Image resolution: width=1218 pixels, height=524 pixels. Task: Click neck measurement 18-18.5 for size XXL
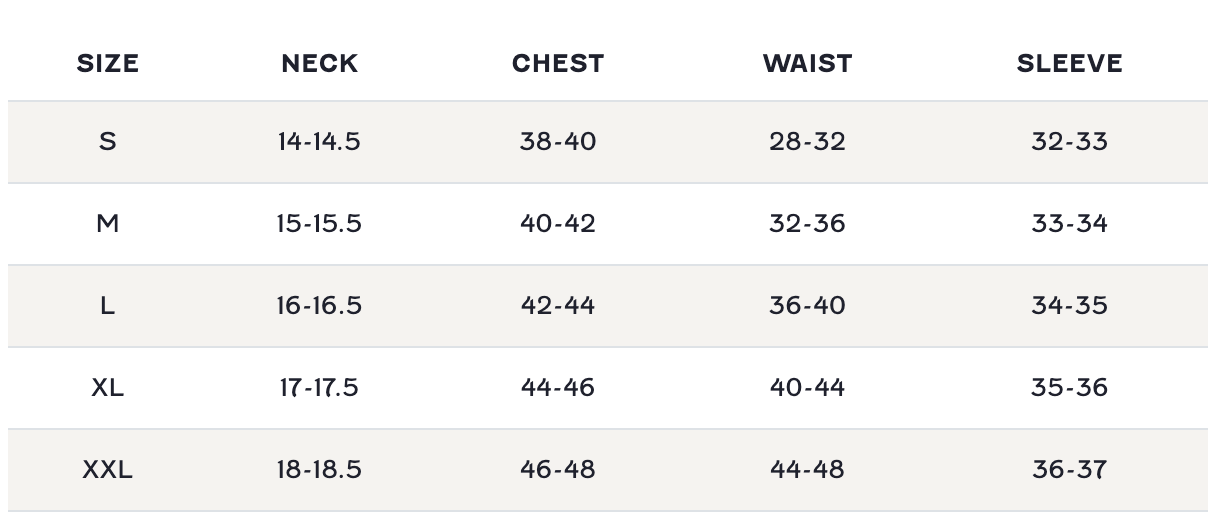319,469
